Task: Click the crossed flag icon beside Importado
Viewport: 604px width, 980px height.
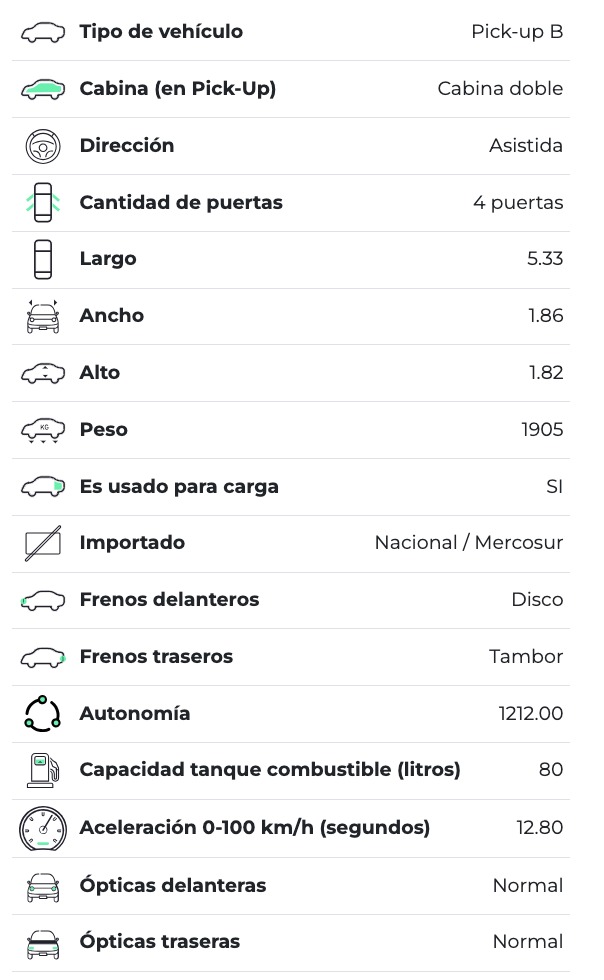Action: (43, 543)
